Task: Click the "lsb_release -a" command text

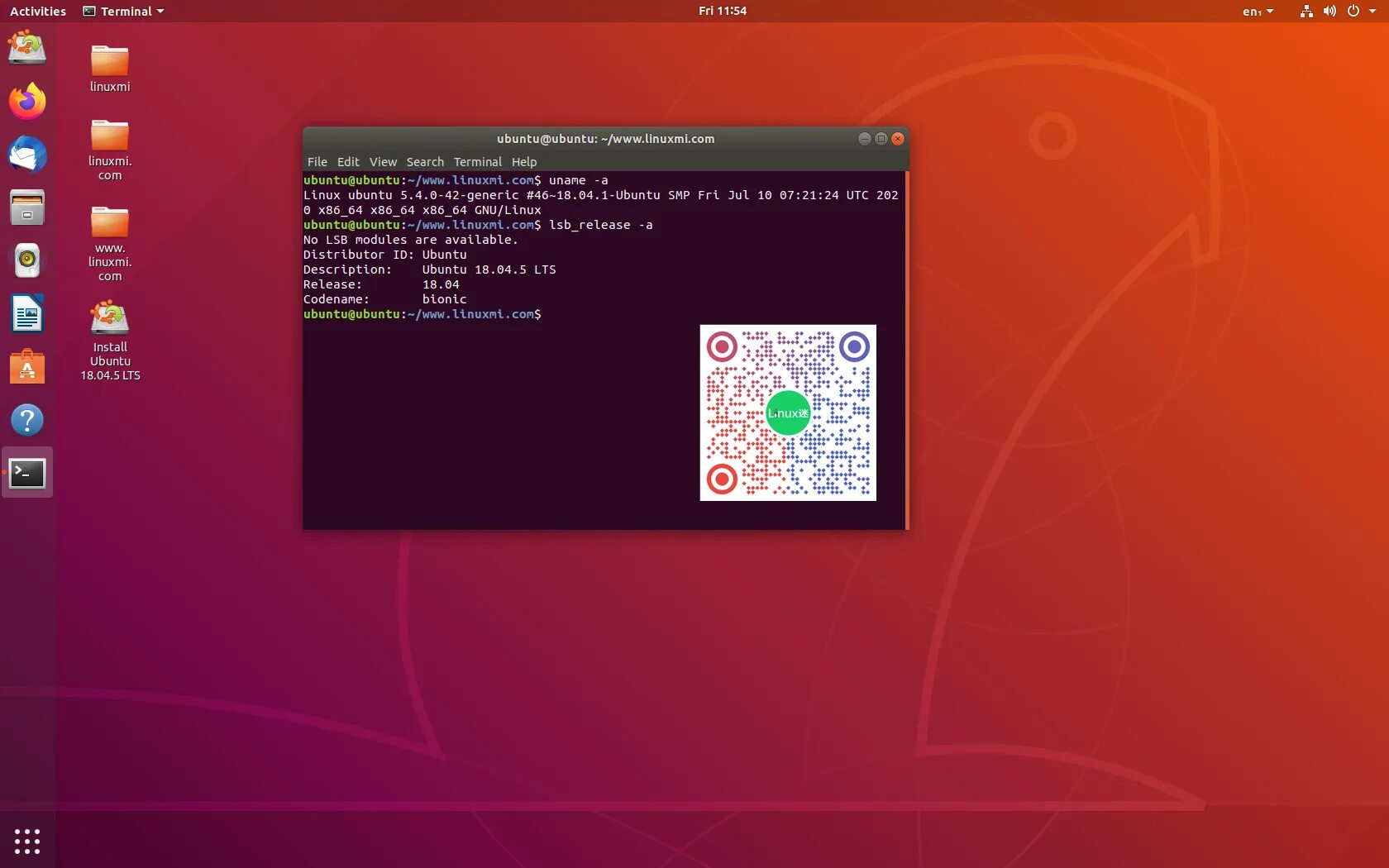Action: pyautogui.click(x=601, y=225)
